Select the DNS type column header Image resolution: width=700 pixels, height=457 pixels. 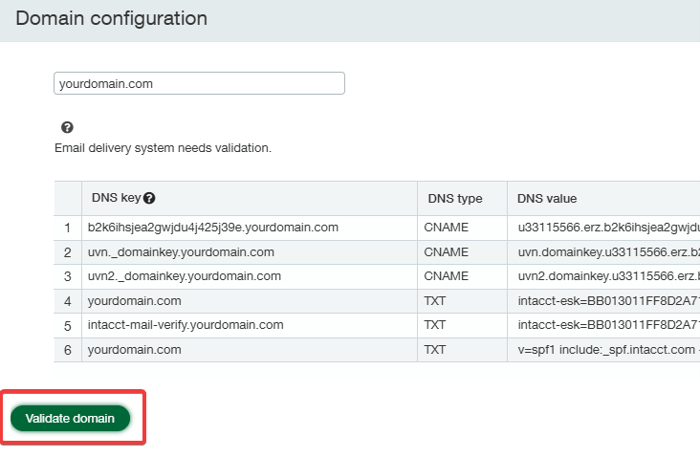(x=453, y=199)
